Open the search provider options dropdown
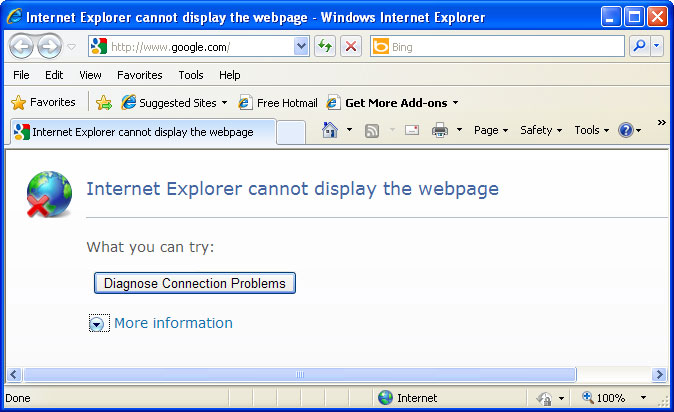The image size is (674, 412). pyautogui.click(x=657, y=46)
